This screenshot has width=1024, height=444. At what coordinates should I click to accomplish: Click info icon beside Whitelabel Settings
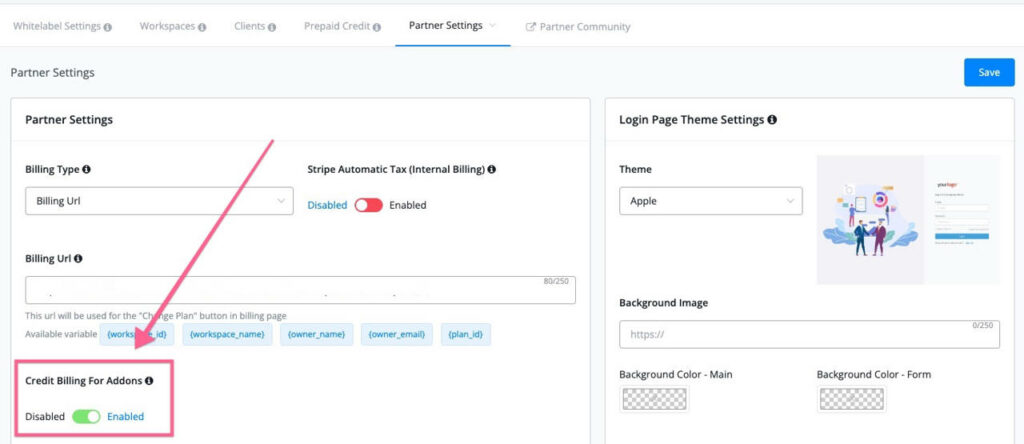[108, 27]
